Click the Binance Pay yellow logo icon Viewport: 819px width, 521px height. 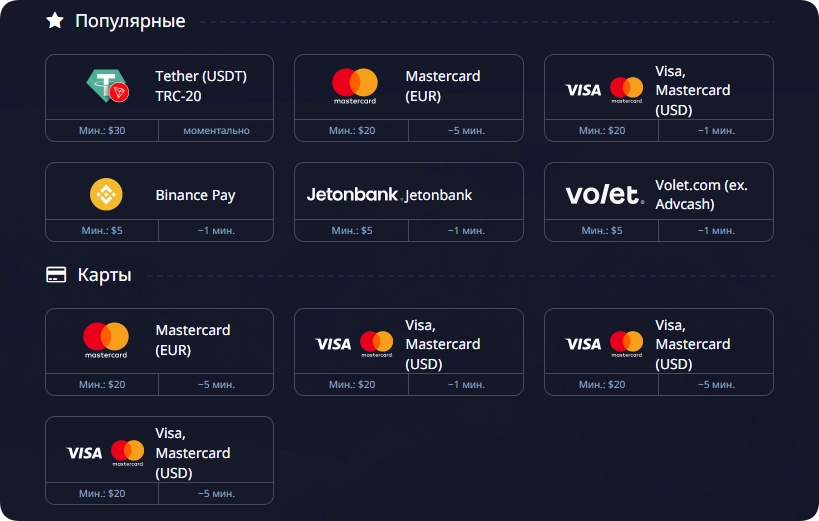(x=106, y=194)
